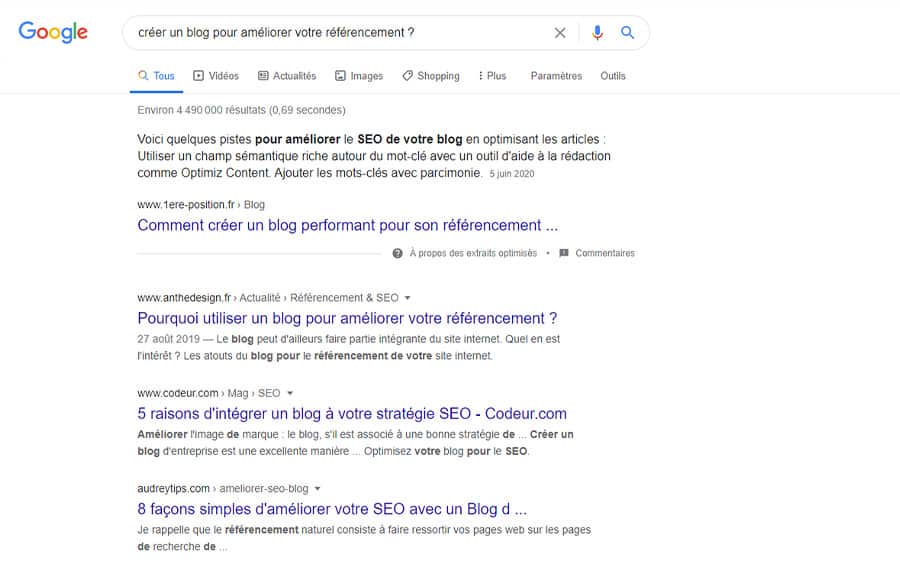Open '8 façons simples d'améliorer' result
The image size is (900, 563).
(x=332, y=508)
